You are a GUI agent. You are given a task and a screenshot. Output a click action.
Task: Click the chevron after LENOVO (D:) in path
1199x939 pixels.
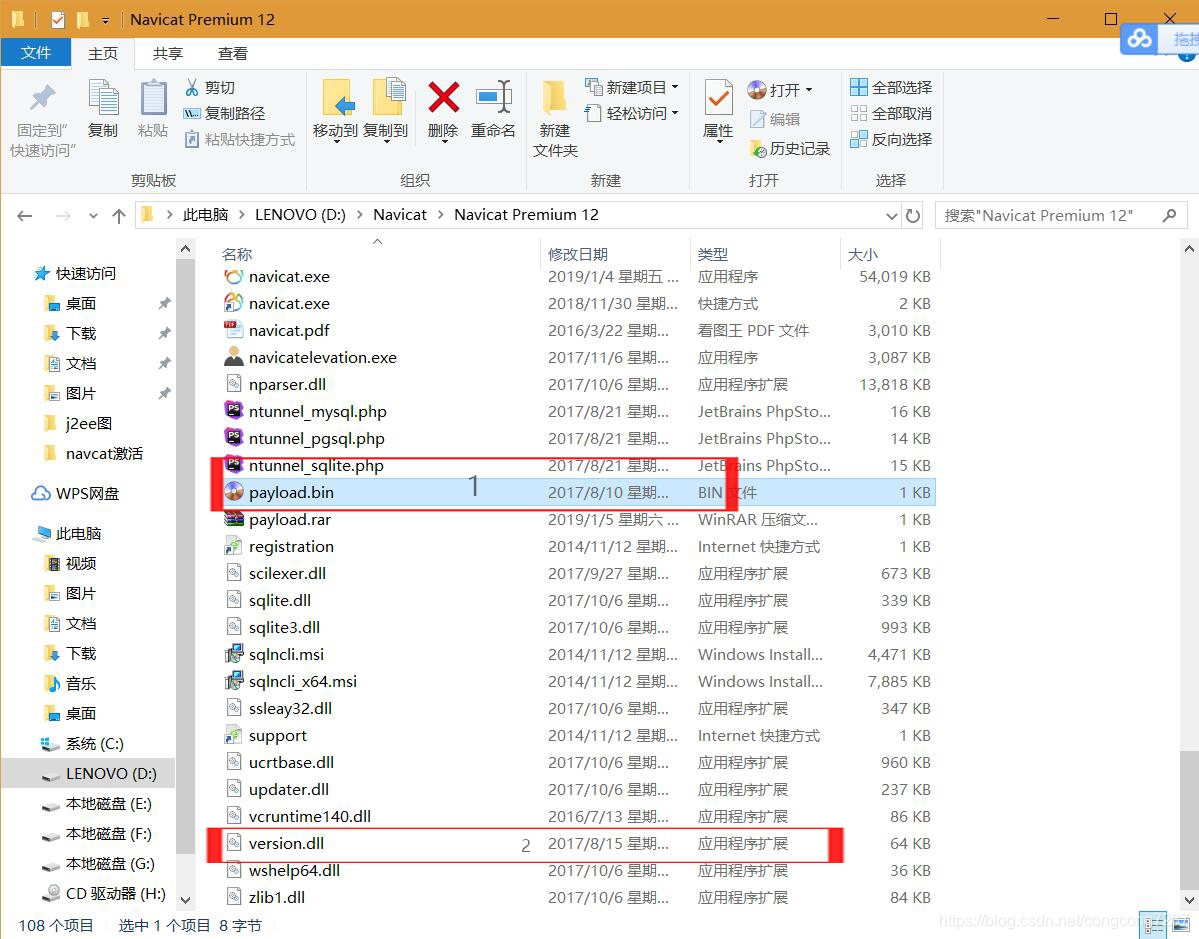[359, 215]
